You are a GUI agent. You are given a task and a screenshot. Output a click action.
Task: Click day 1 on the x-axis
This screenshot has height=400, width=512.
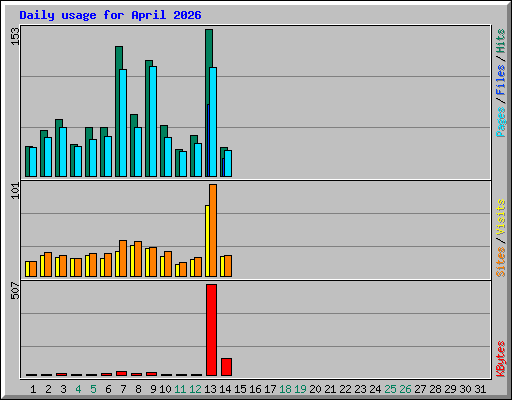pyautogui.click(x=33, y=389)
